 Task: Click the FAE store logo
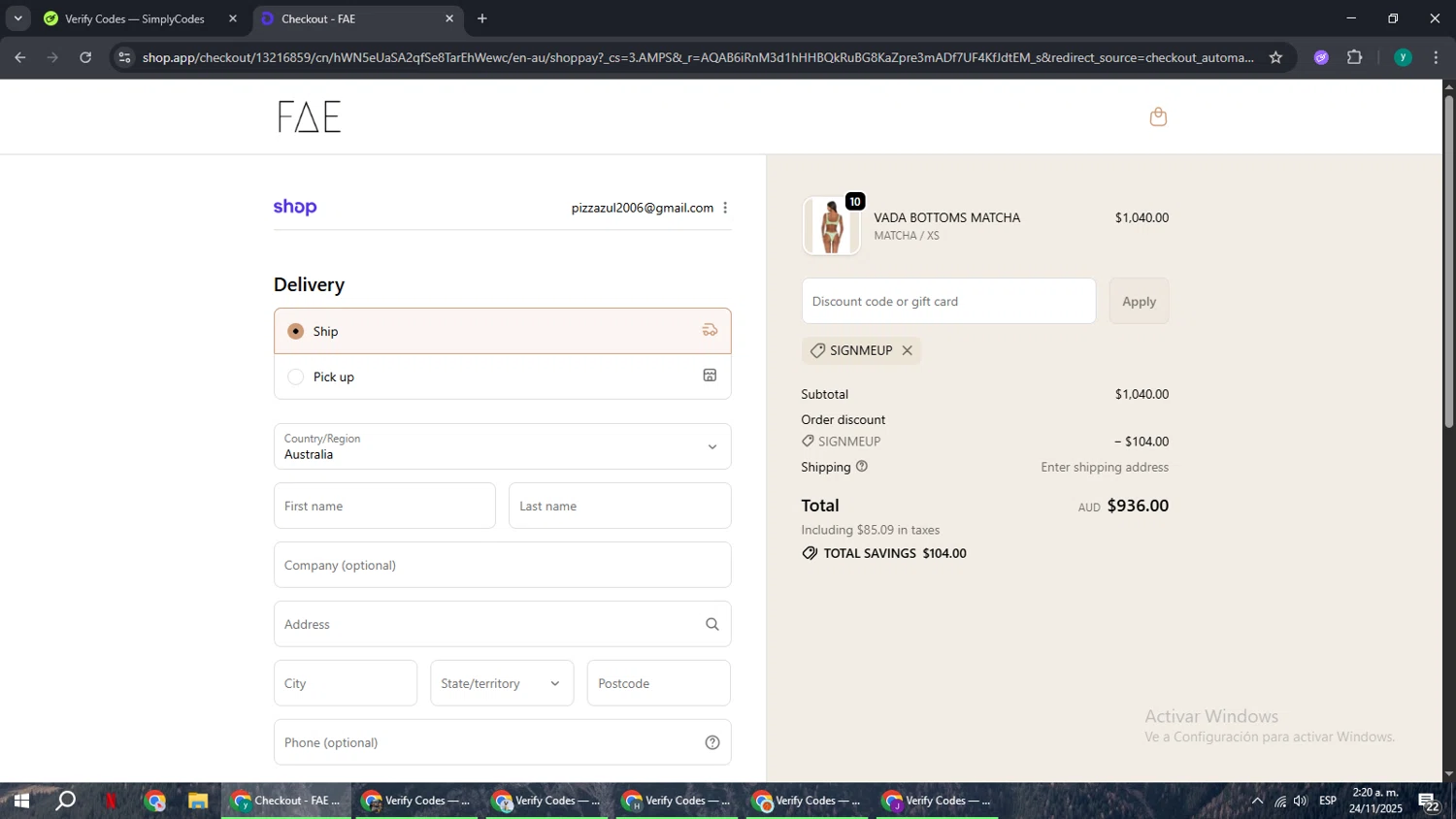309,116
